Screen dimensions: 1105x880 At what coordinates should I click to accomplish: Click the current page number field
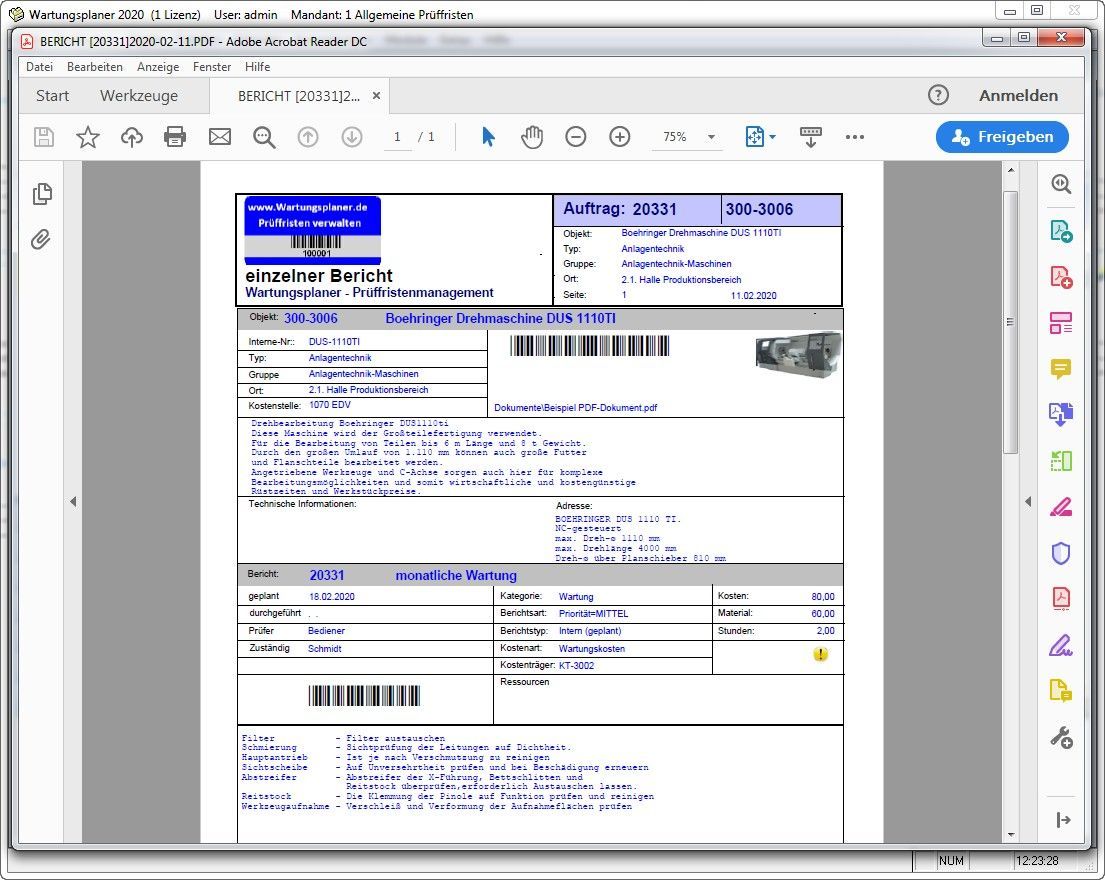pos(397,137)
